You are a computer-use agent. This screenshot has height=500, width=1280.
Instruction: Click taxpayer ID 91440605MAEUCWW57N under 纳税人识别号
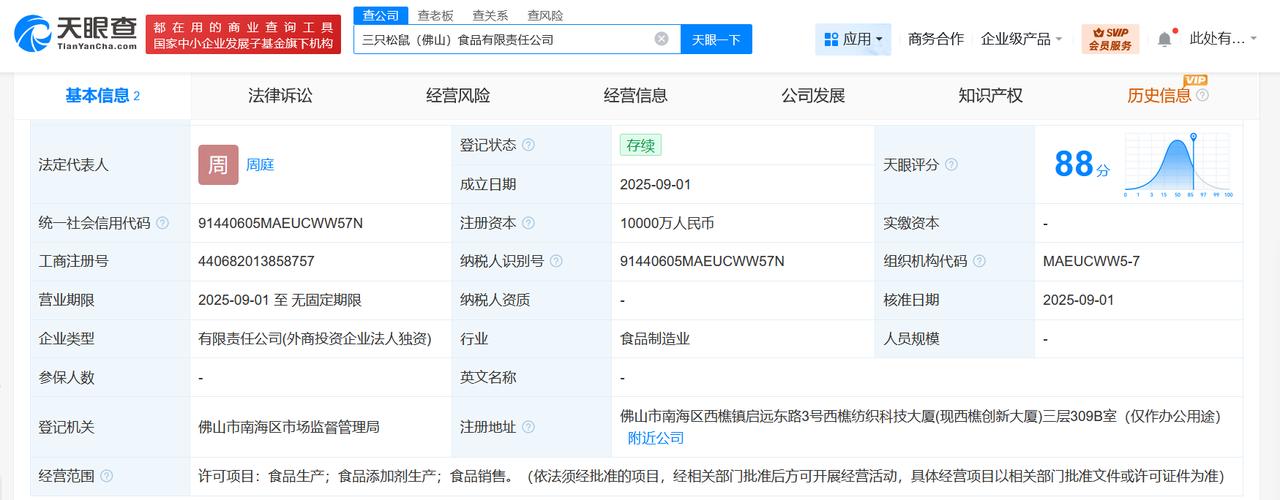pos(702,262)
